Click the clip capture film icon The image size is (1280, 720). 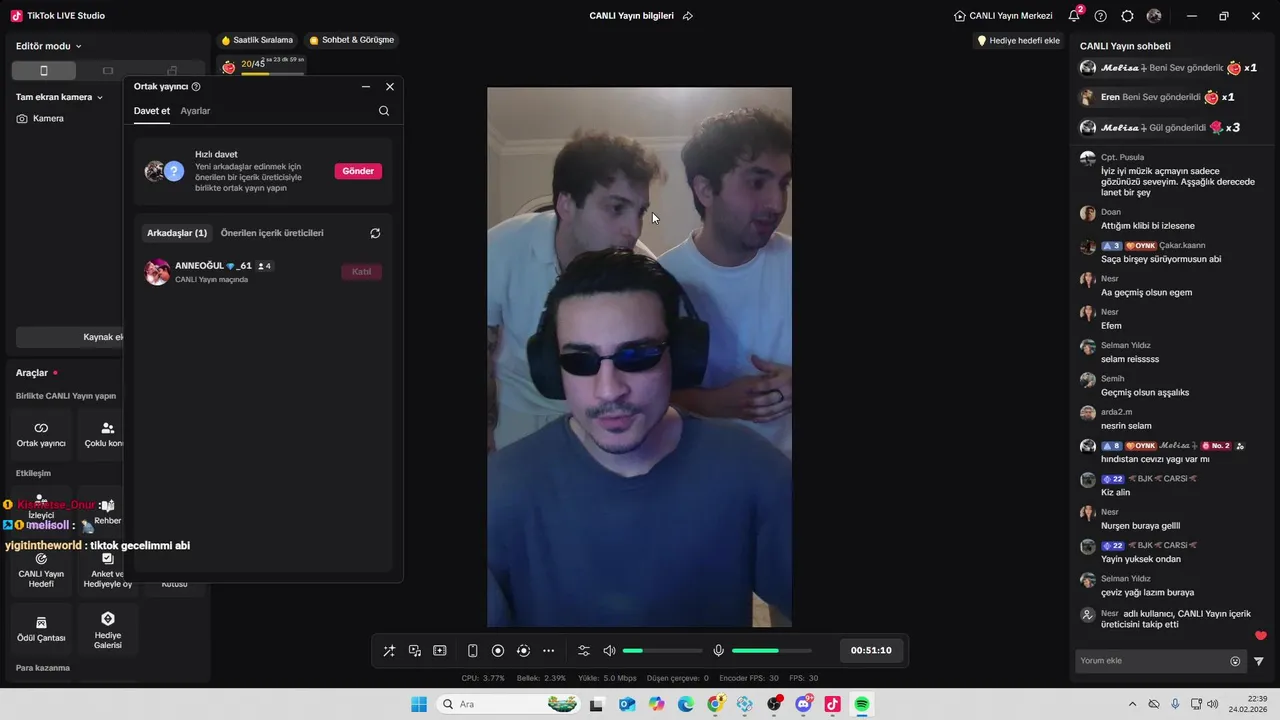440,651
